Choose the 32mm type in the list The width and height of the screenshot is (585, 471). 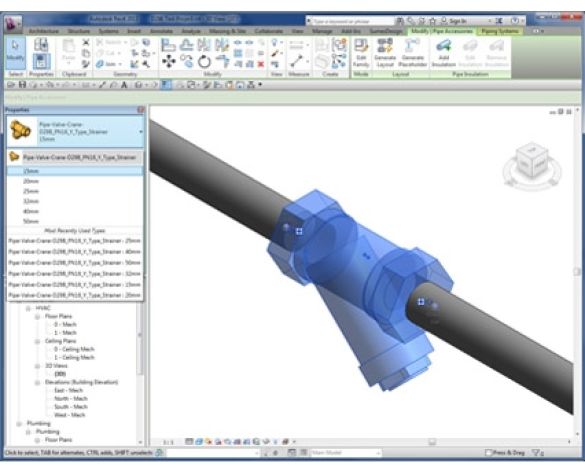(75, 201)
